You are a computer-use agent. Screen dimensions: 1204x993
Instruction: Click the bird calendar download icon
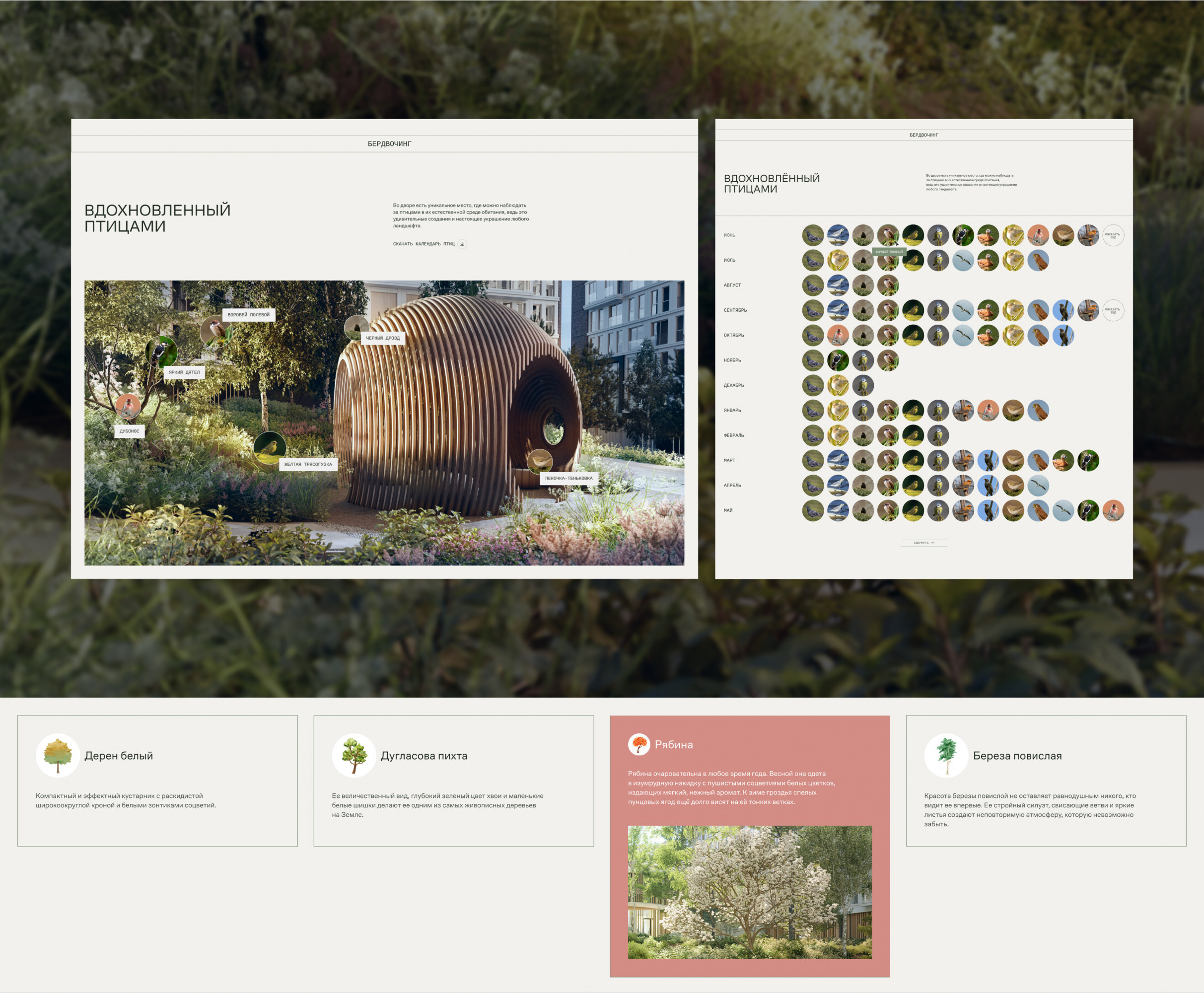[462, 244]
